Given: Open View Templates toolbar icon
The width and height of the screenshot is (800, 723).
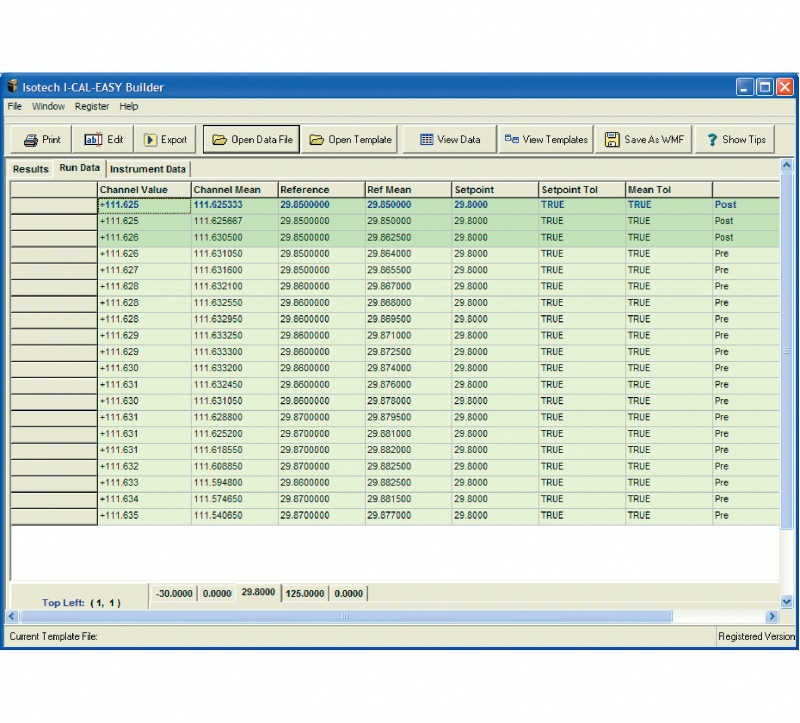Looking at the screenshot, I should [x=511, y=140].
